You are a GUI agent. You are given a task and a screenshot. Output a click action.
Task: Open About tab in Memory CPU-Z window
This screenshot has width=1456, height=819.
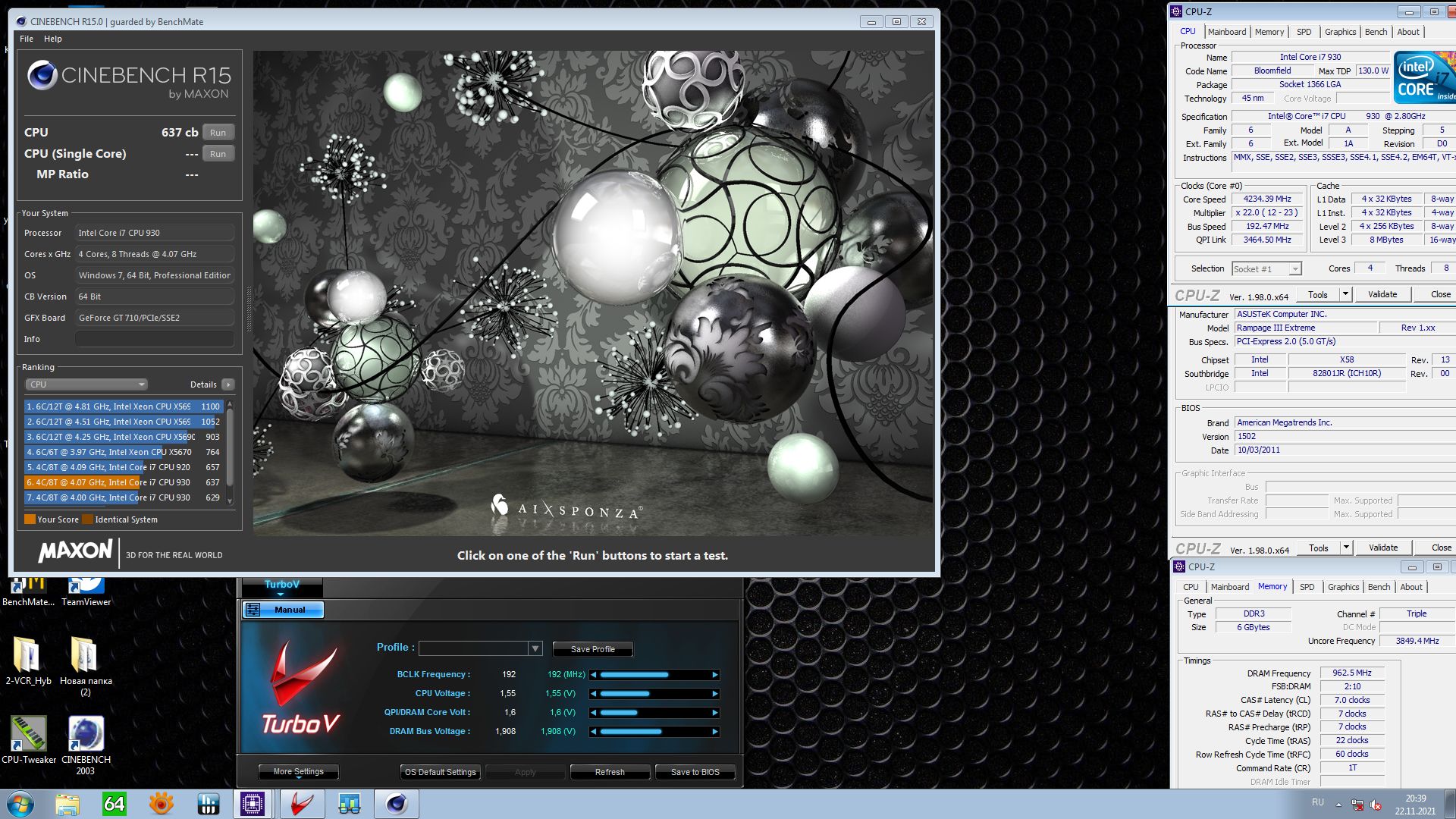1411,587
